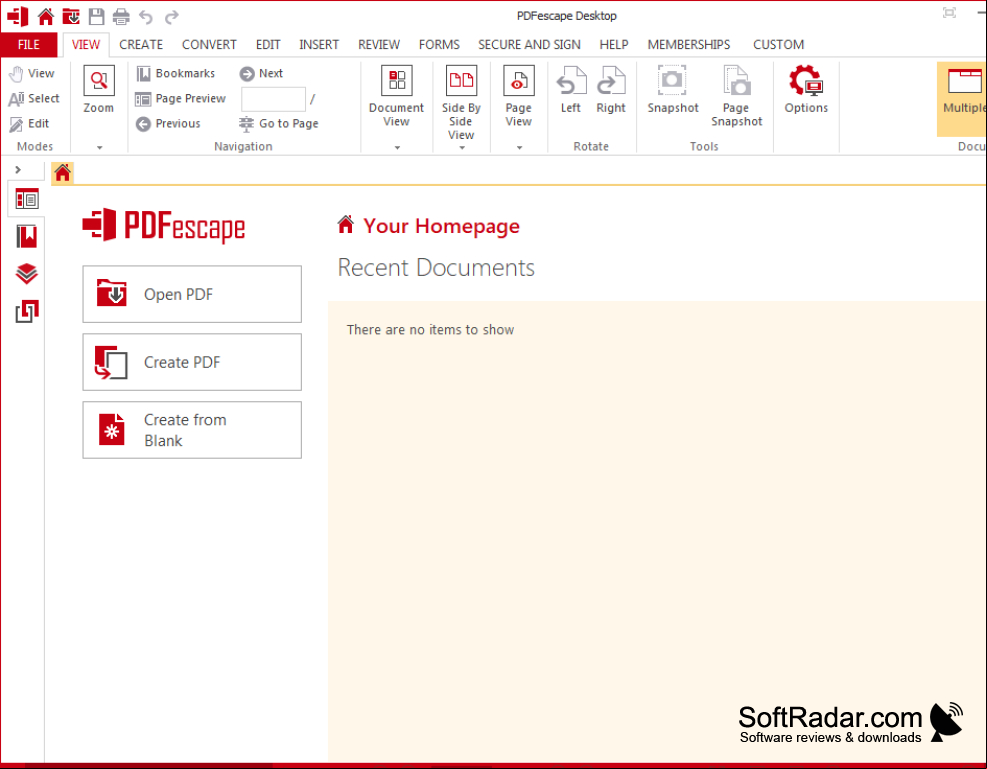Switch to Edit mode
Viewport: 987px width, 769px height.
29,124
